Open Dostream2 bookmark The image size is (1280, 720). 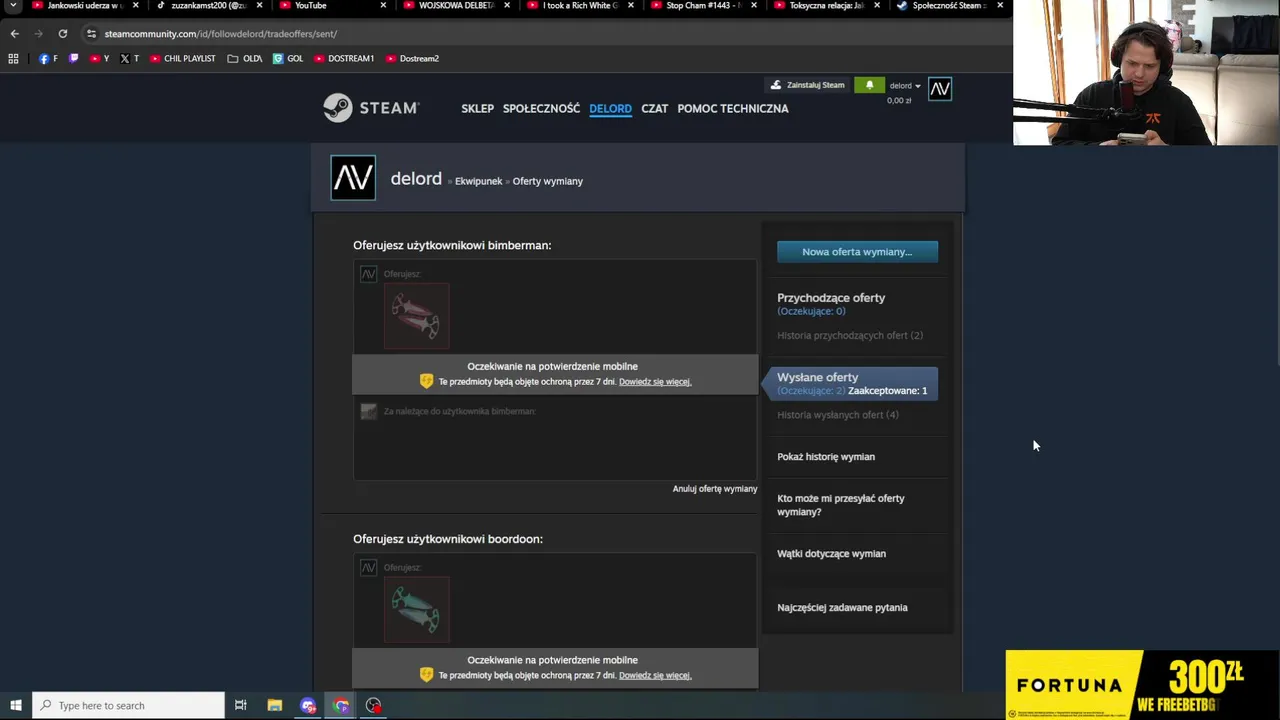tap(412, 59)
